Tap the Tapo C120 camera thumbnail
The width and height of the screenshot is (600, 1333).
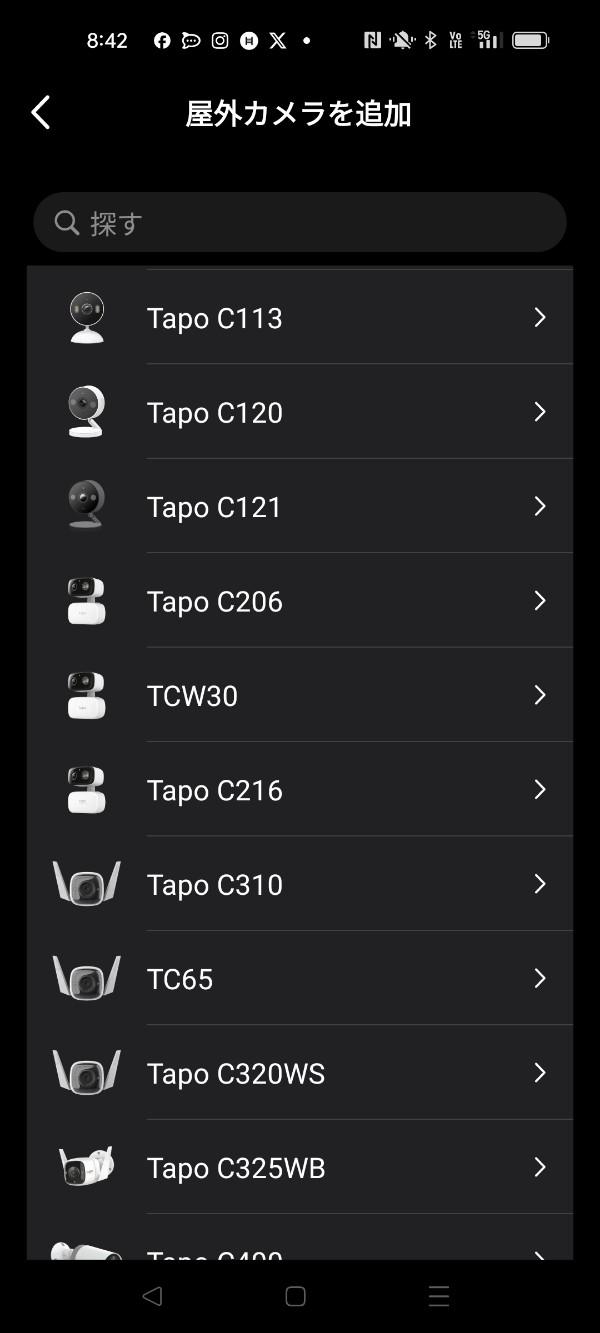click(87, 412)
